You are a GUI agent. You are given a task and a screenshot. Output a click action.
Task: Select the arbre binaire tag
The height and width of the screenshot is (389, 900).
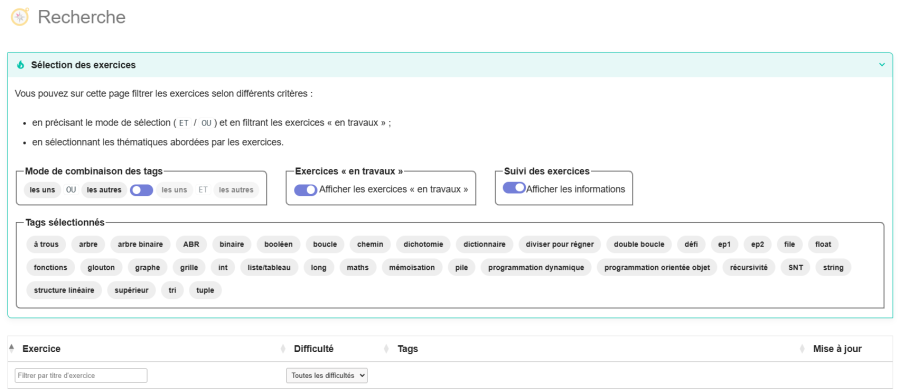click(x=141, y=244)
